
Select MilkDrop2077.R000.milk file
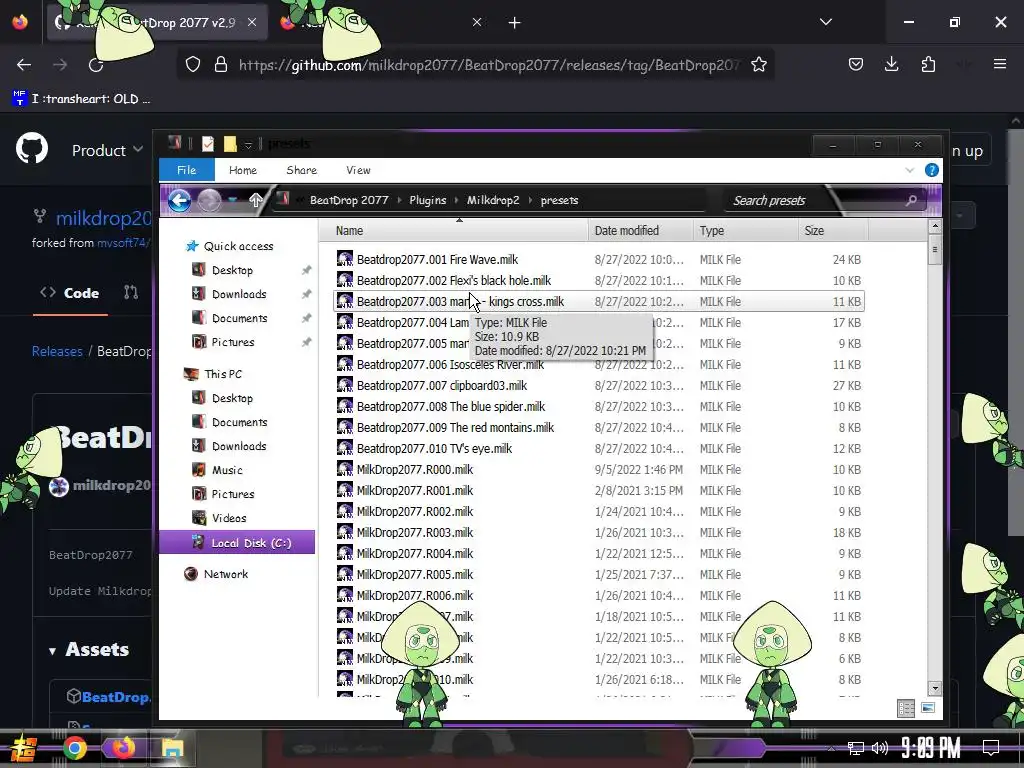pyautogui.click(x=599, y=470)
